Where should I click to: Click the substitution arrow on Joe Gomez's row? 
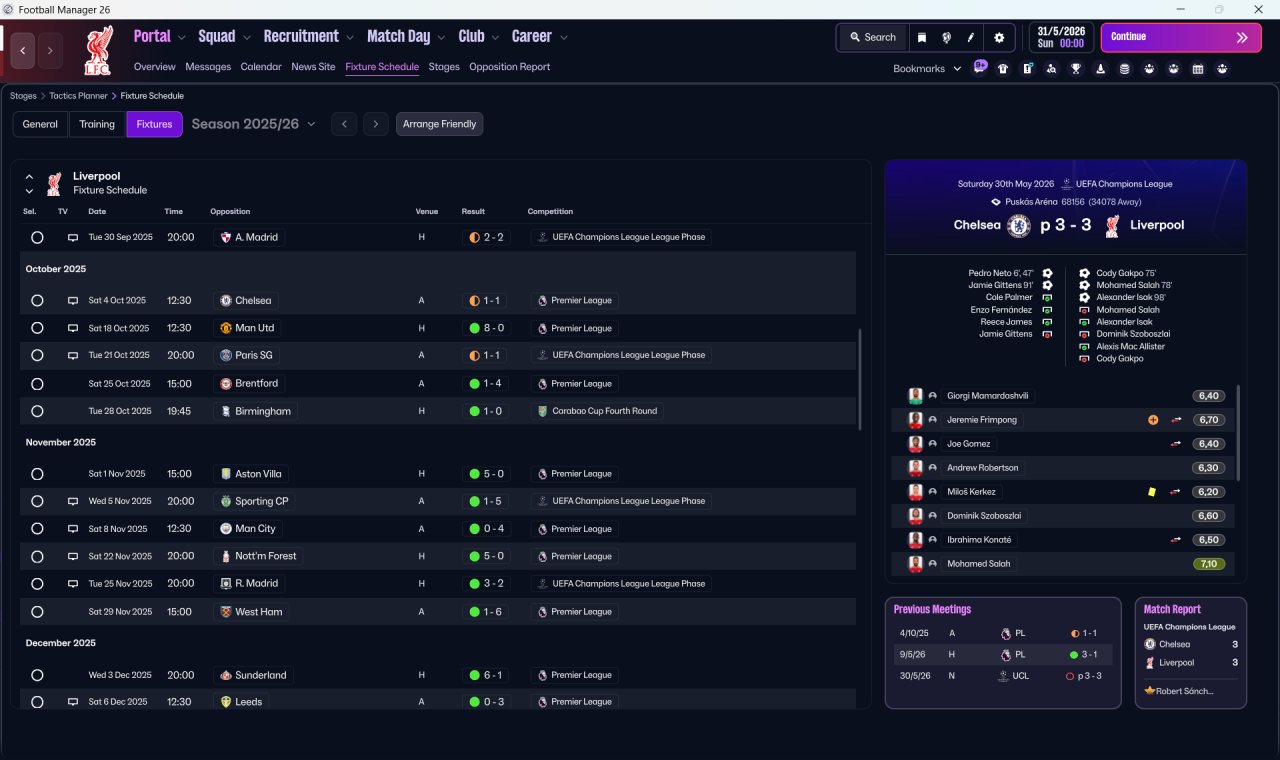coord(1176,444)
